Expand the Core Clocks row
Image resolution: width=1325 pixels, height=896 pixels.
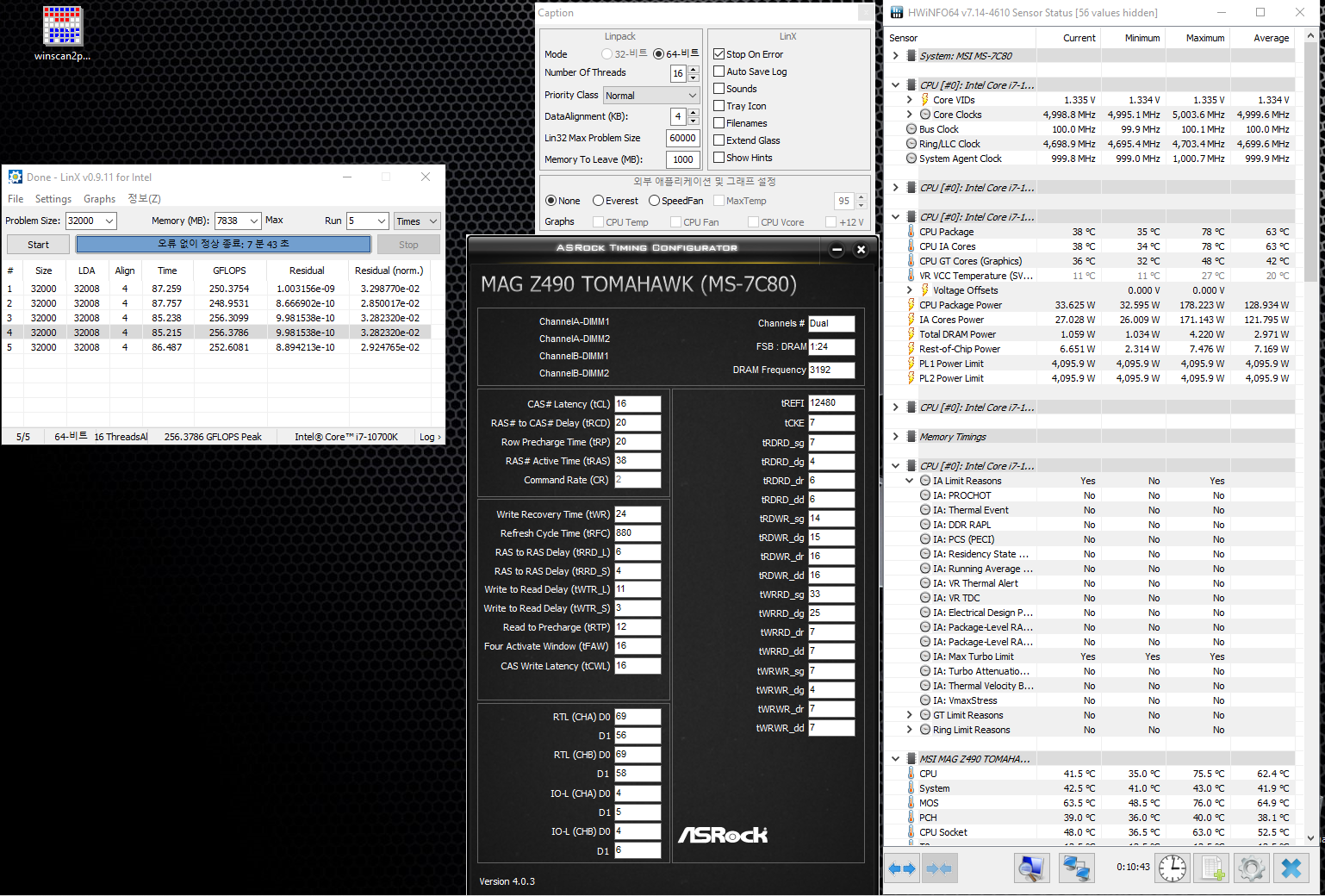(x=910, y=115)
